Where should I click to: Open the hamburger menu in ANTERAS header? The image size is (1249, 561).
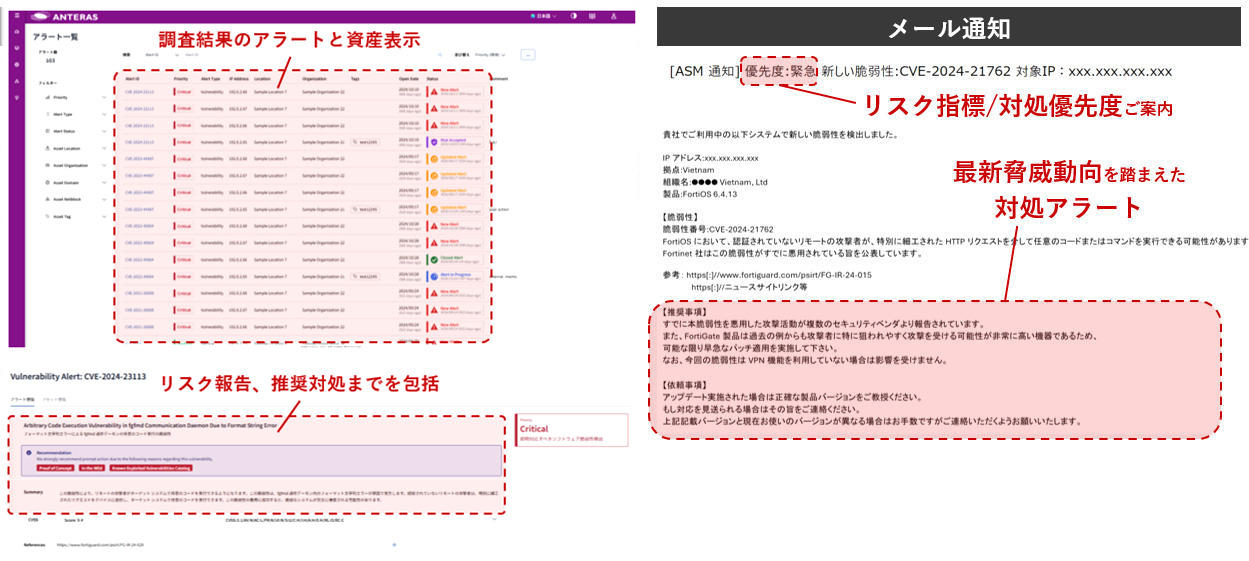coord(18,16)
